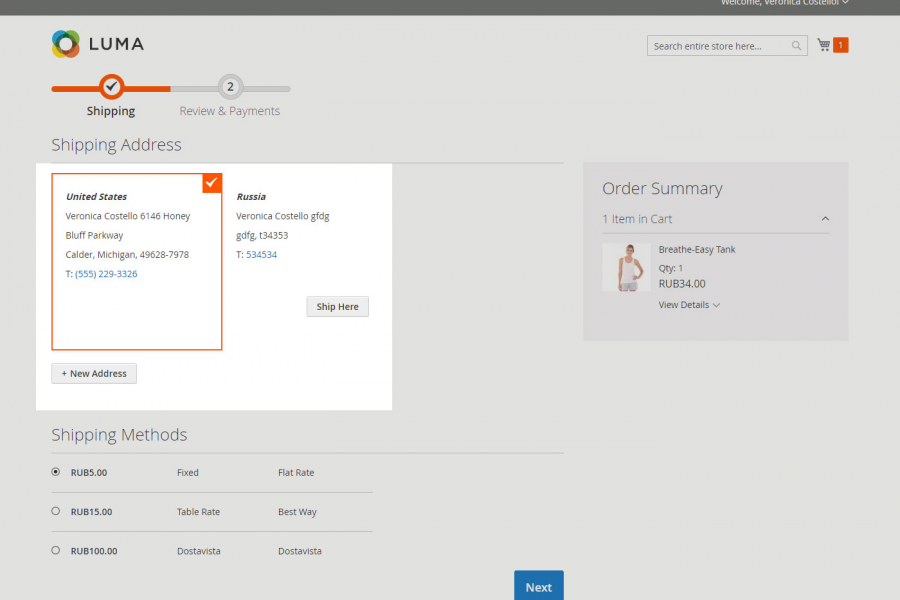Select RUB100.00 Dostavista shipping option
Image resolution: width=900 pixels, height=600 pixels.
pos(56,550)
